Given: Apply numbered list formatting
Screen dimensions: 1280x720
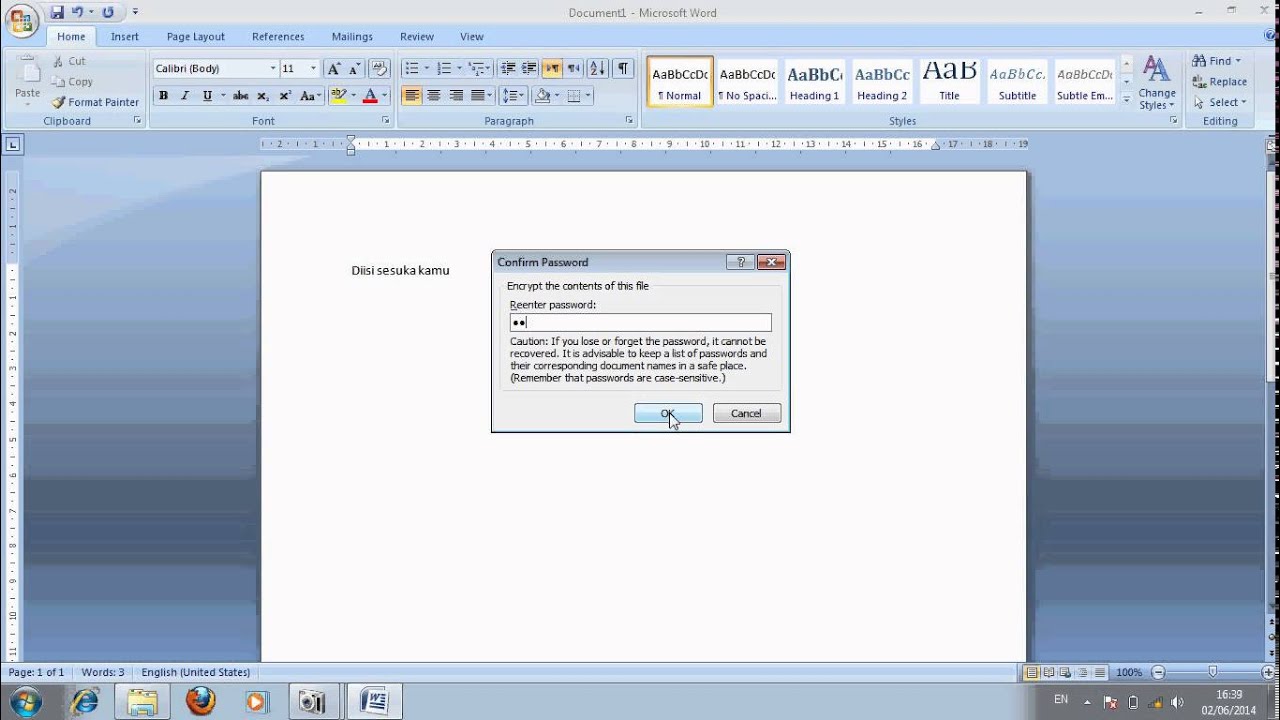Looking at the screenshot, I should click(x=444, y=68).
